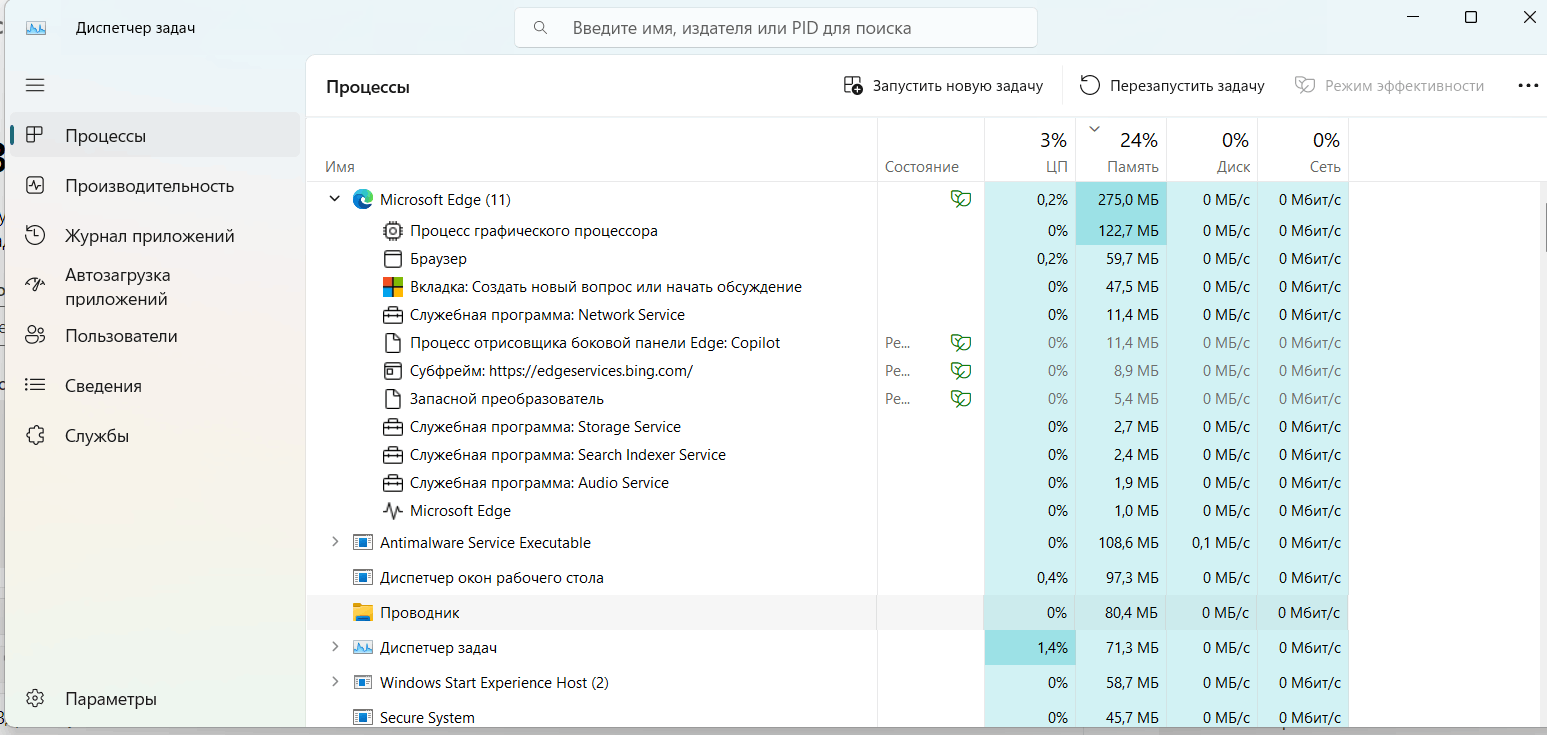The width and height of the screenshot is (1547, 735).
Task: Expand the Antimalware Service Executable group
Action: (x=335, y=542)
